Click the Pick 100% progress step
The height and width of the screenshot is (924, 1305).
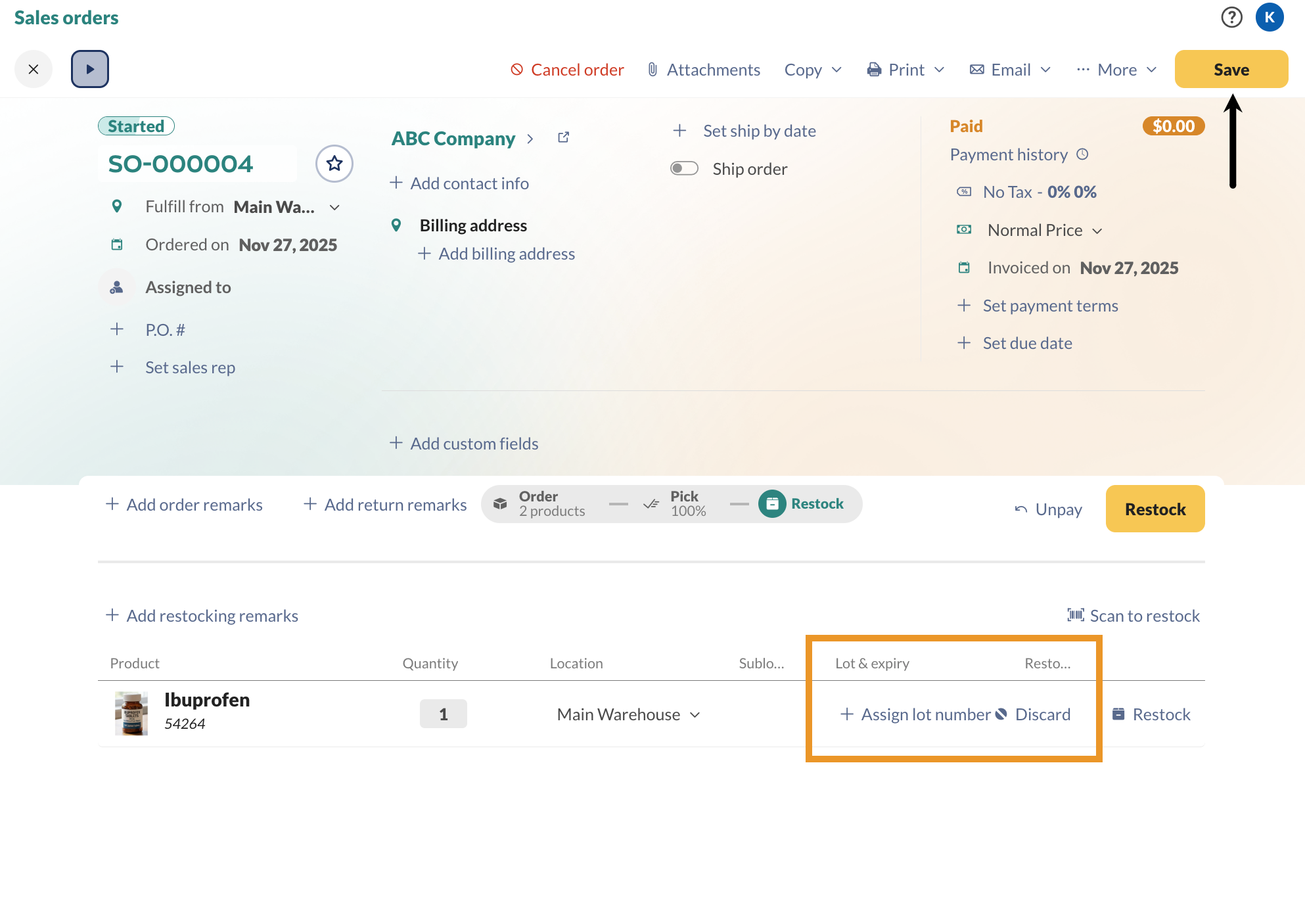(685, 503)
